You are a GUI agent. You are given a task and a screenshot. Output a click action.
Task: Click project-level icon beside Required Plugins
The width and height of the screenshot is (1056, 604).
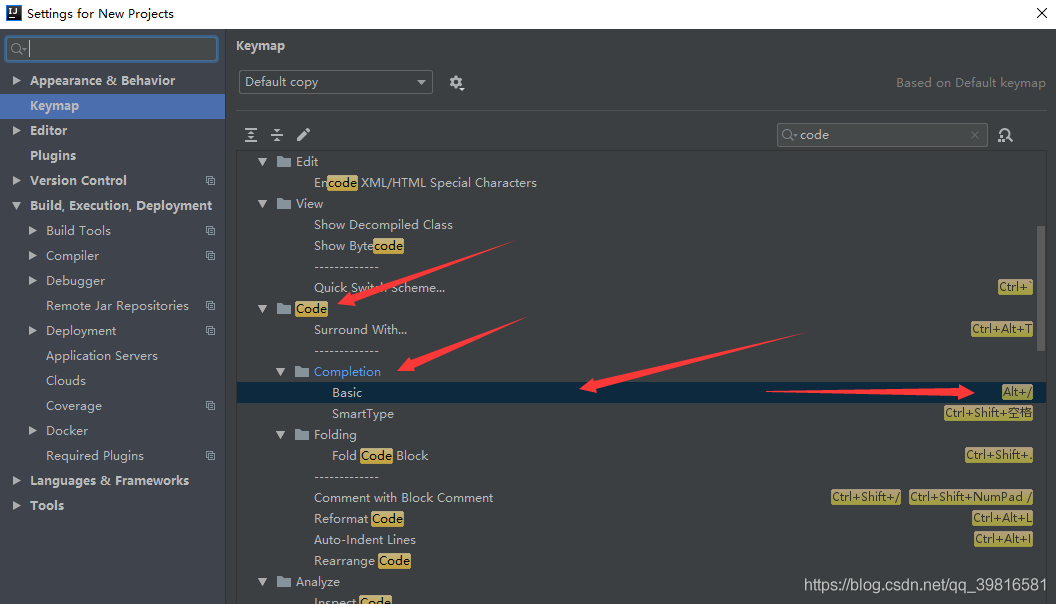click(210, 456)
